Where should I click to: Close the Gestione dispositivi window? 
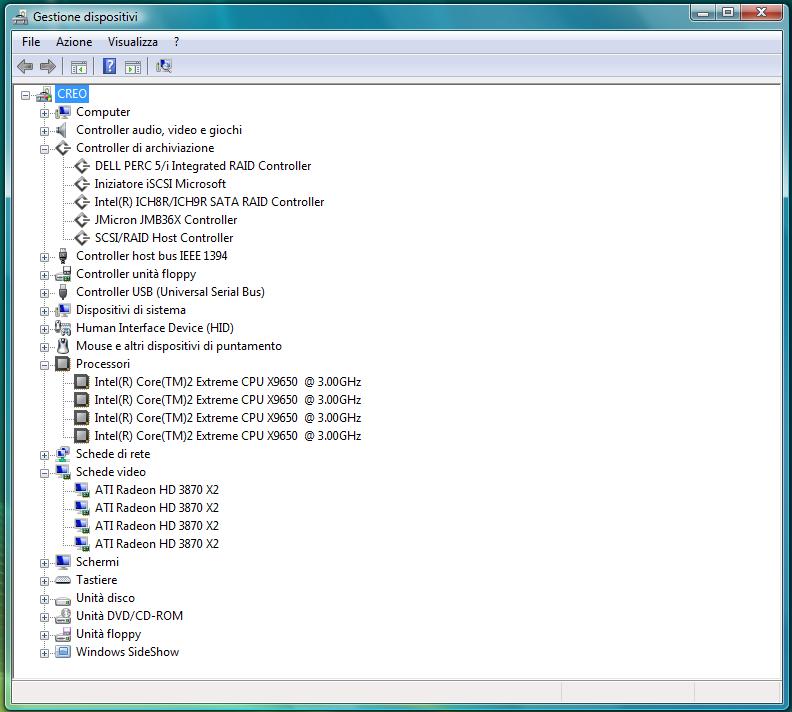click(761, 12)
